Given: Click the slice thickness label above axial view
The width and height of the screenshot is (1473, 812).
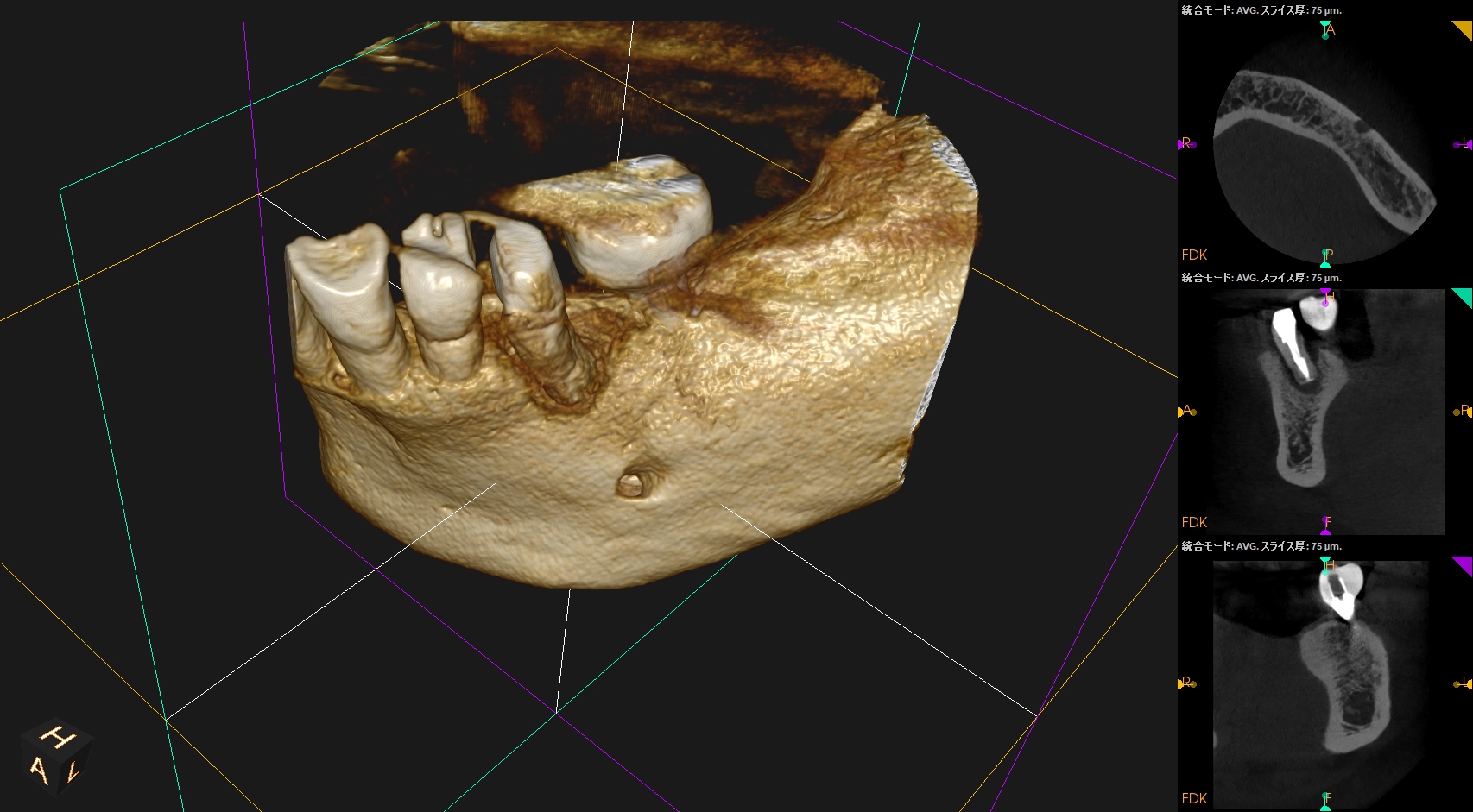Looking at the screenshot, I should point(1261,10).
